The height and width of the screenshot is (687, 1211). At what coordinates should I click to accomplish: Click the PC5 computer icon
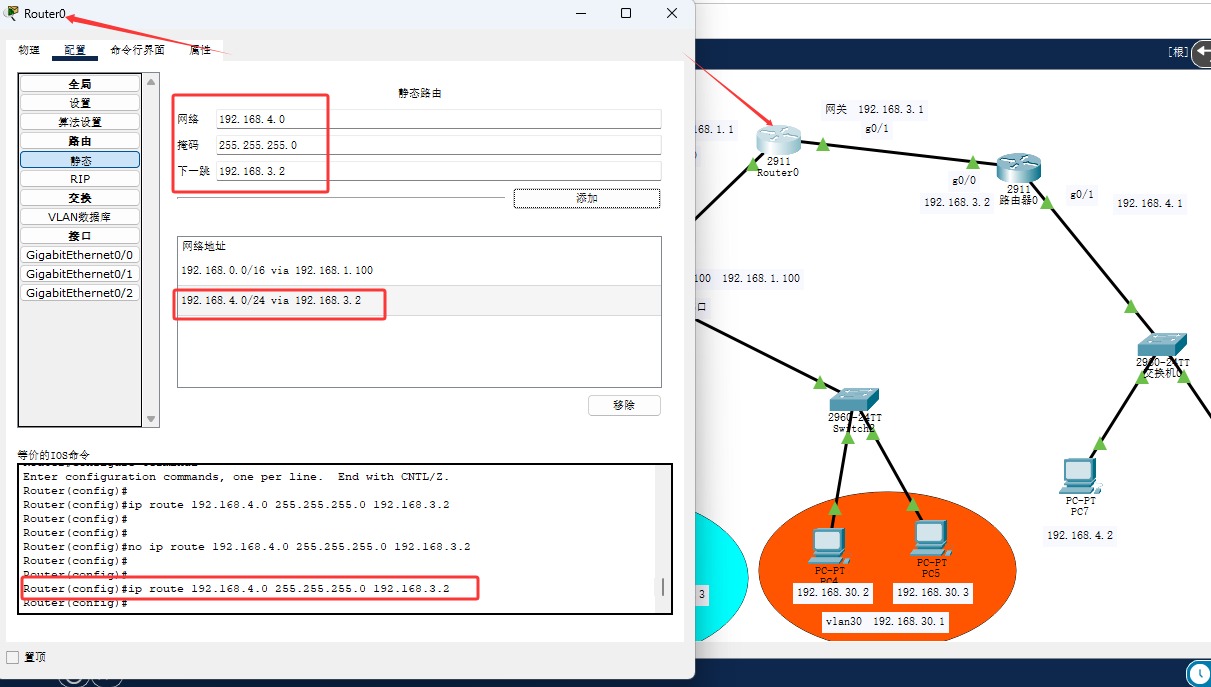pyautogui.click(x=929, y=539)
